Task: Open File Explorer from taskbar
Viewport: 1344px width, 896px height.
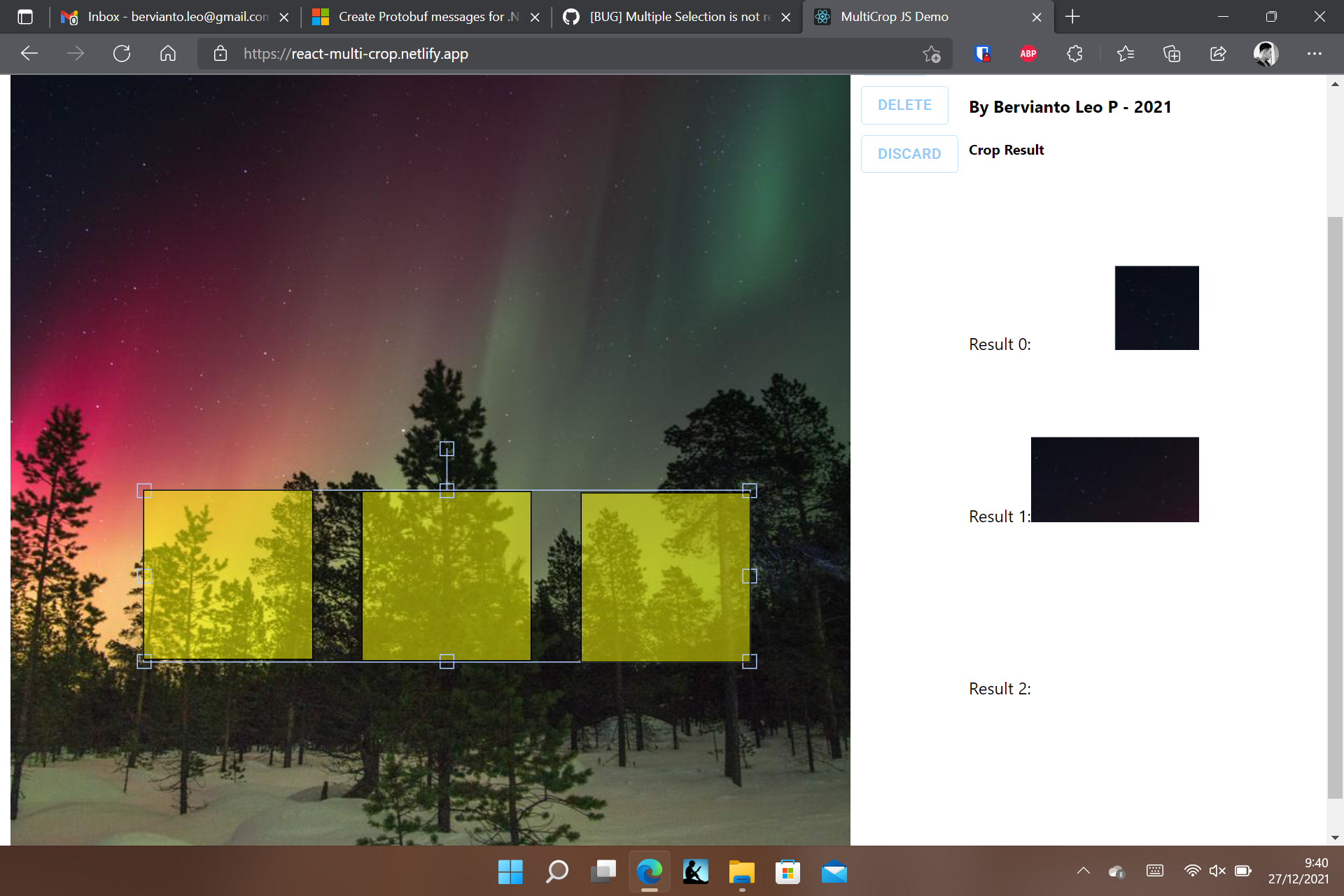Action: point(741,872)
